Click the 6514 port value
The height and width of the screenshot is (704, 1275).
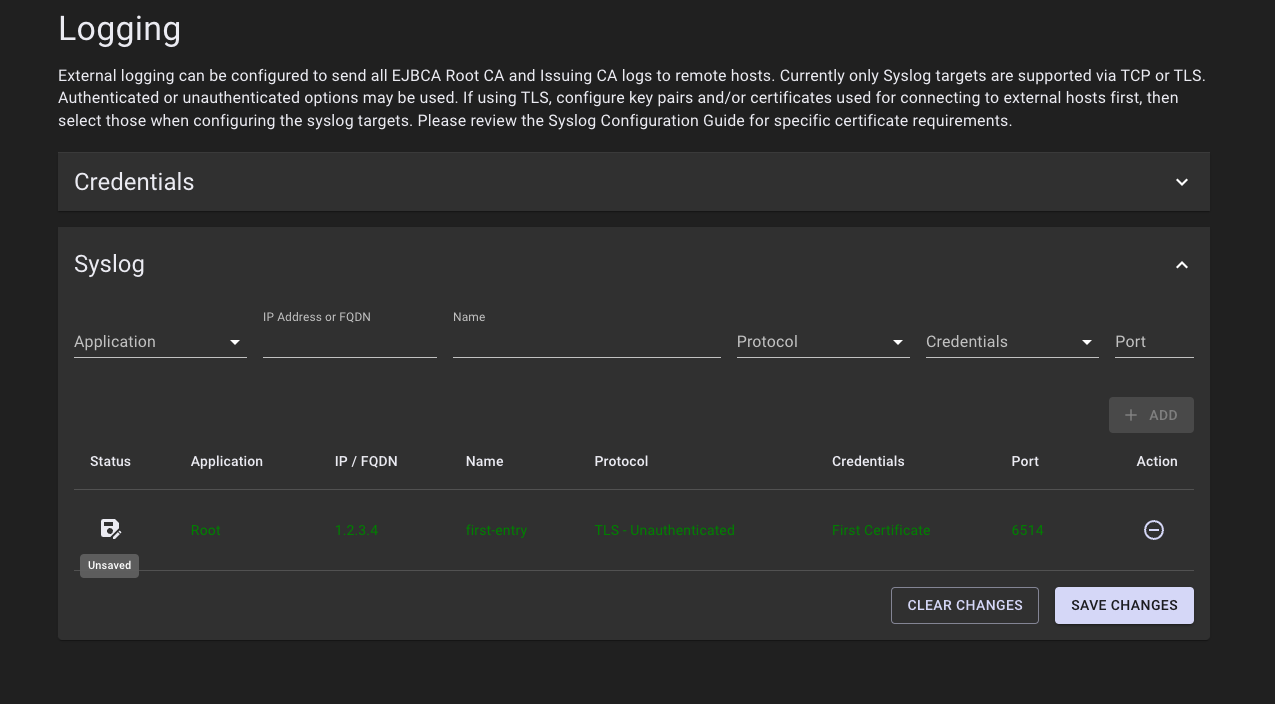pos(1027,530)
